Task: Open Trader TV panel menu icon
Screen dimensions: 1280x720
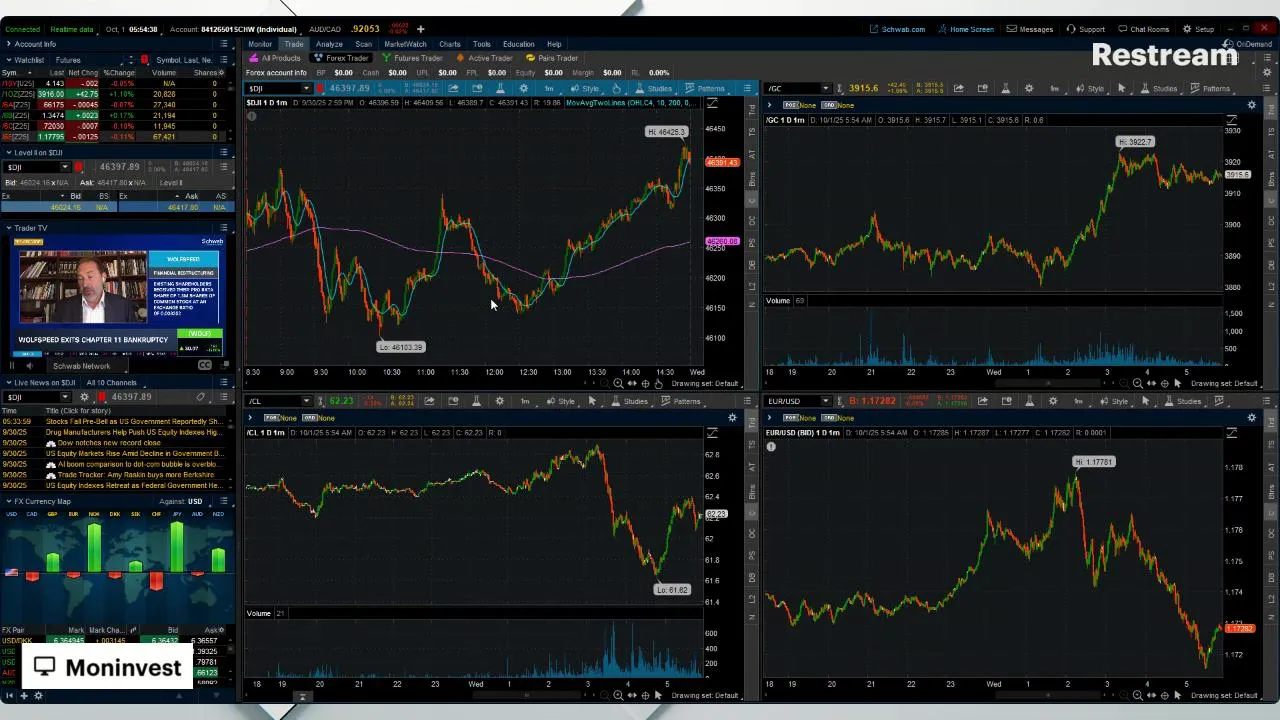Action: [224, 228]
